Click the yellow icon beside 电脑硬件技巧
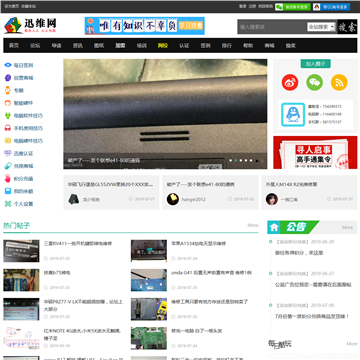This screenshot has height=360, width=360. tap(8, 141)
